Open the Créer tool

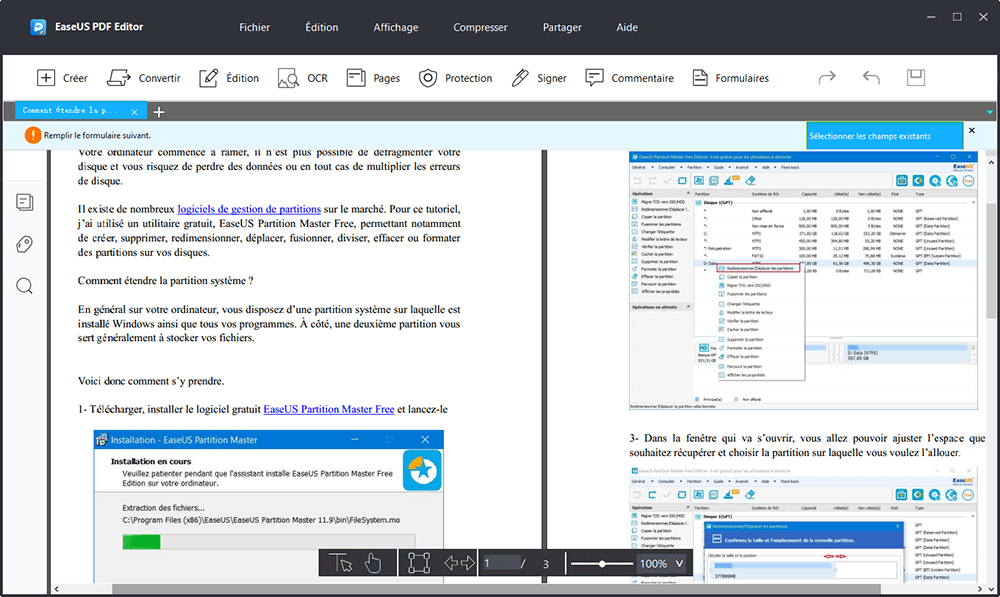(x=62, y=78)
